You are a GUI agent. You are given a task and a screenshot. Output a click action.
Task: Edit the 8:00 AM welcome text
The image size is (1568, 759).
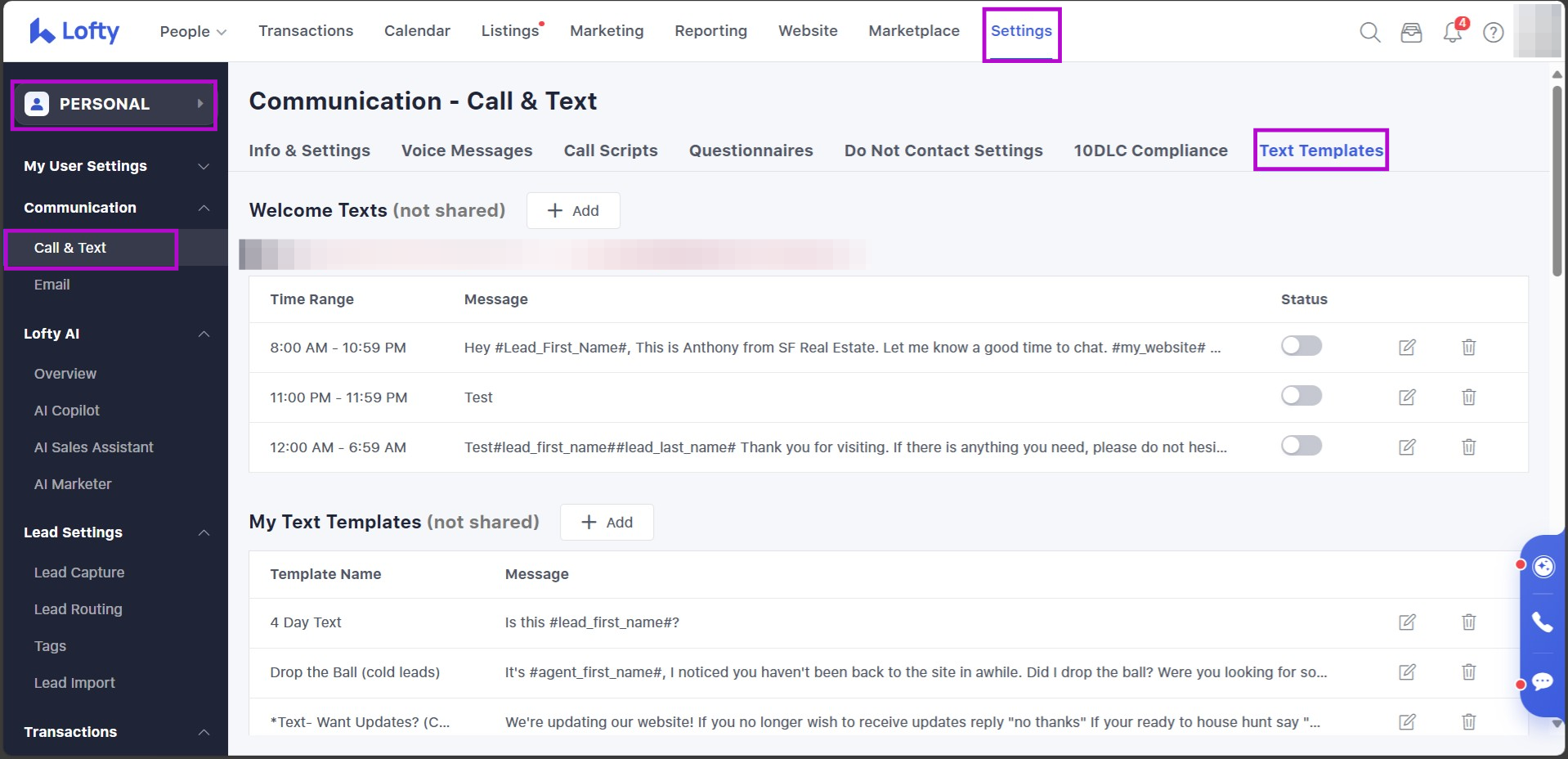click(x=1406, y=348)
